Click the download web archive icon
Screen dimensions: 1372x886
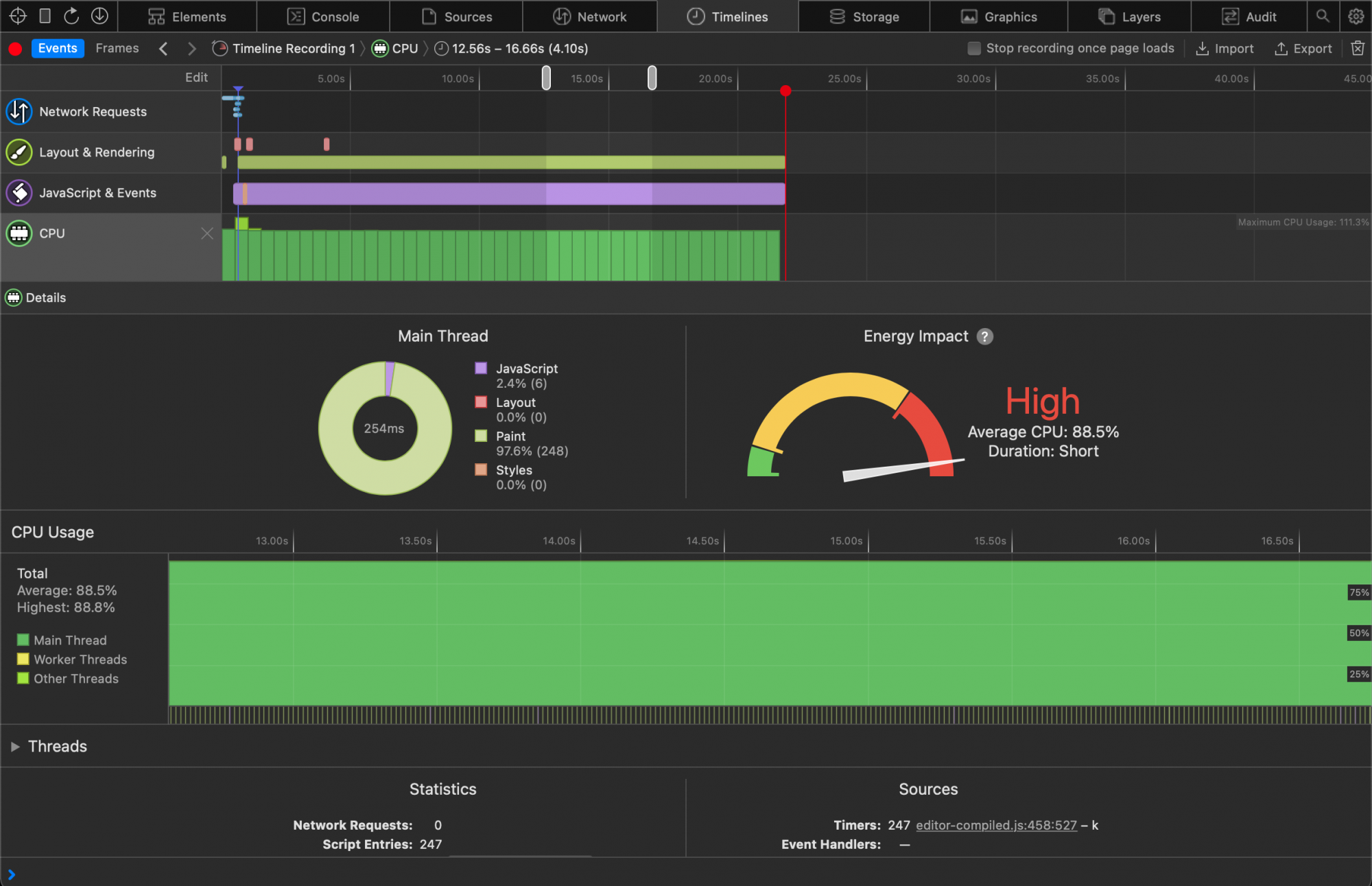(99, 16)
